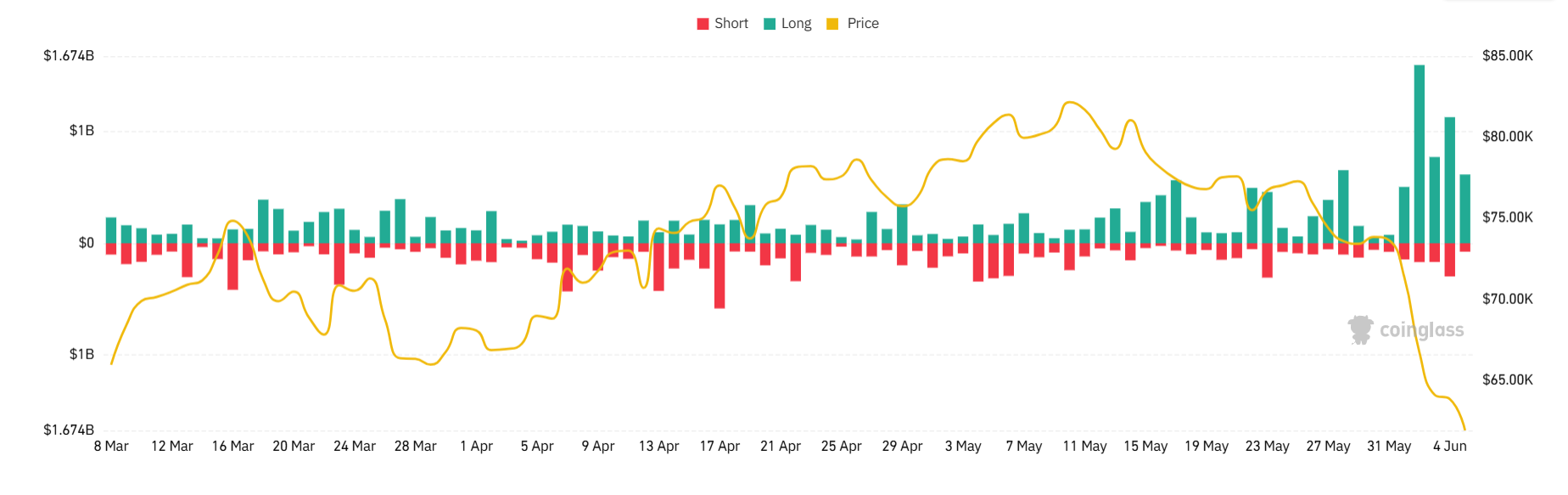Toggle the Price series in the legend
The image size is (1568, 495).
point(853,24)
